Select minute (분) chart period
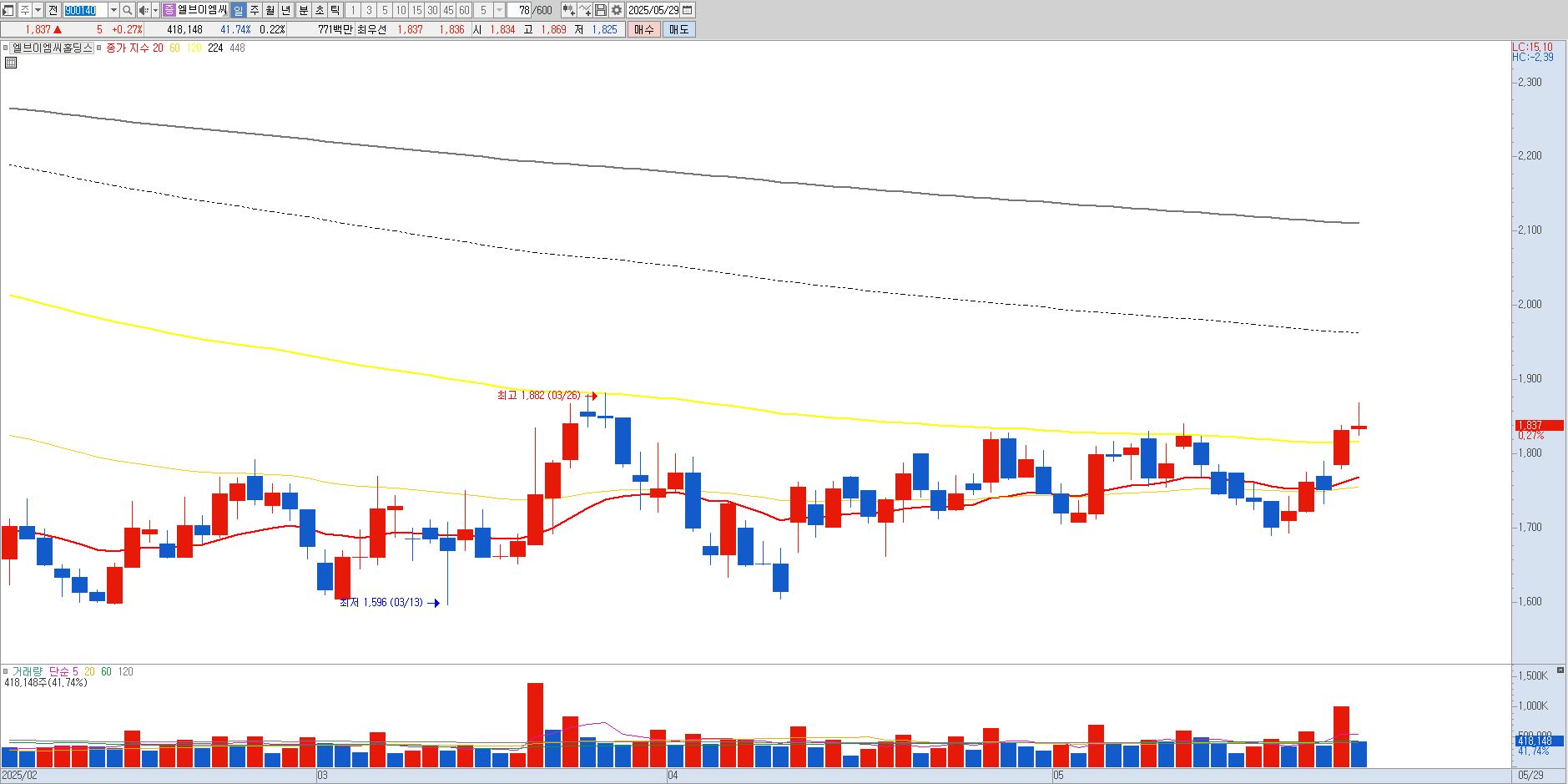 click(304, 10)
